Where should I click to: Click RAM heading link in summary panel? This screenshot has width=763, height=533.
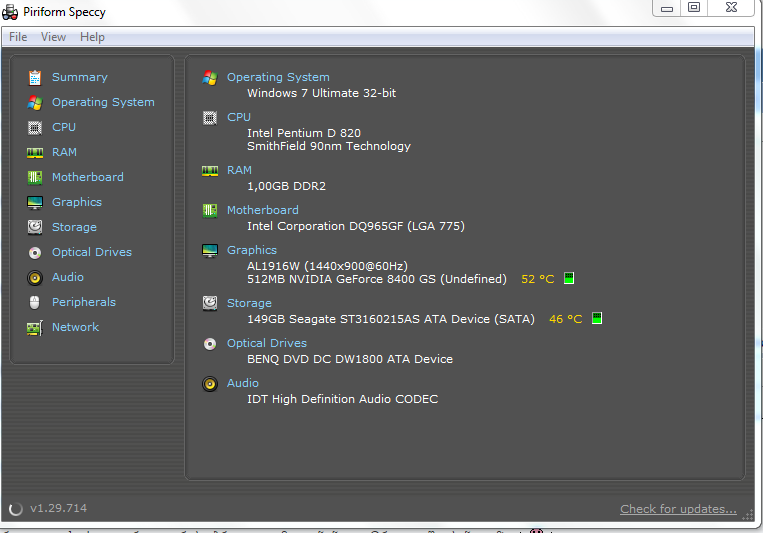(239, 170)
